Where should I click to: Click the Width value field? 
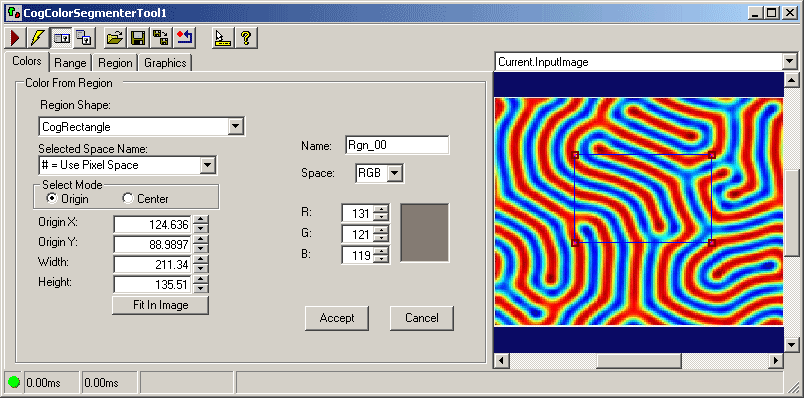click(152, 265)
